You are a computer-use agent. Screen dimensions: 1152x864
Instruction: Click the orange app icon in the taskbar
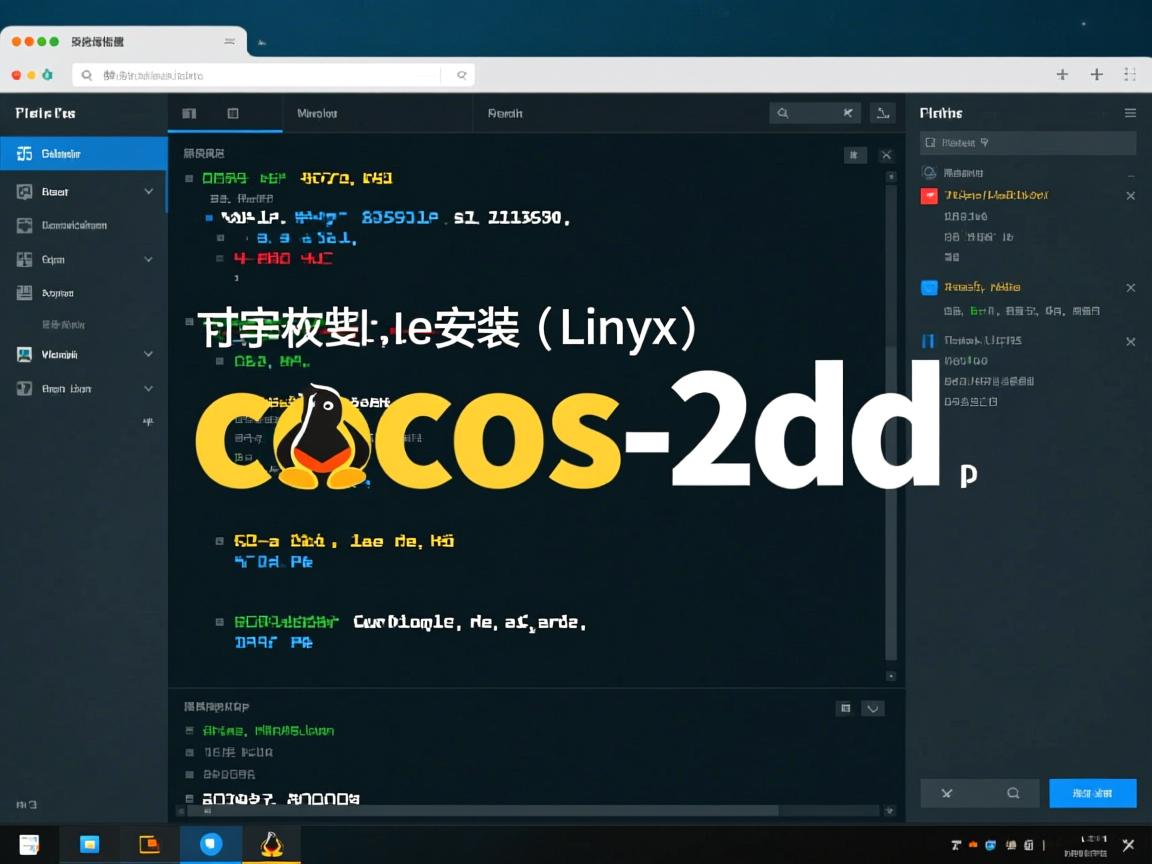pyautogui.click(x=149, y=844)
